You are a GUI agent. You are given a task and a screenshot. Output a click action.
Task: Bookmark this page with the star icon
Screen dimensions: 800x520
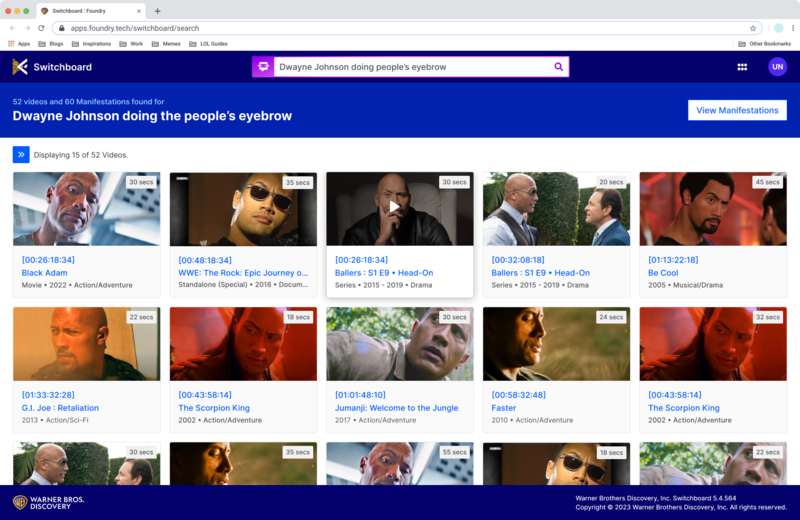click(x=753, y=28)
